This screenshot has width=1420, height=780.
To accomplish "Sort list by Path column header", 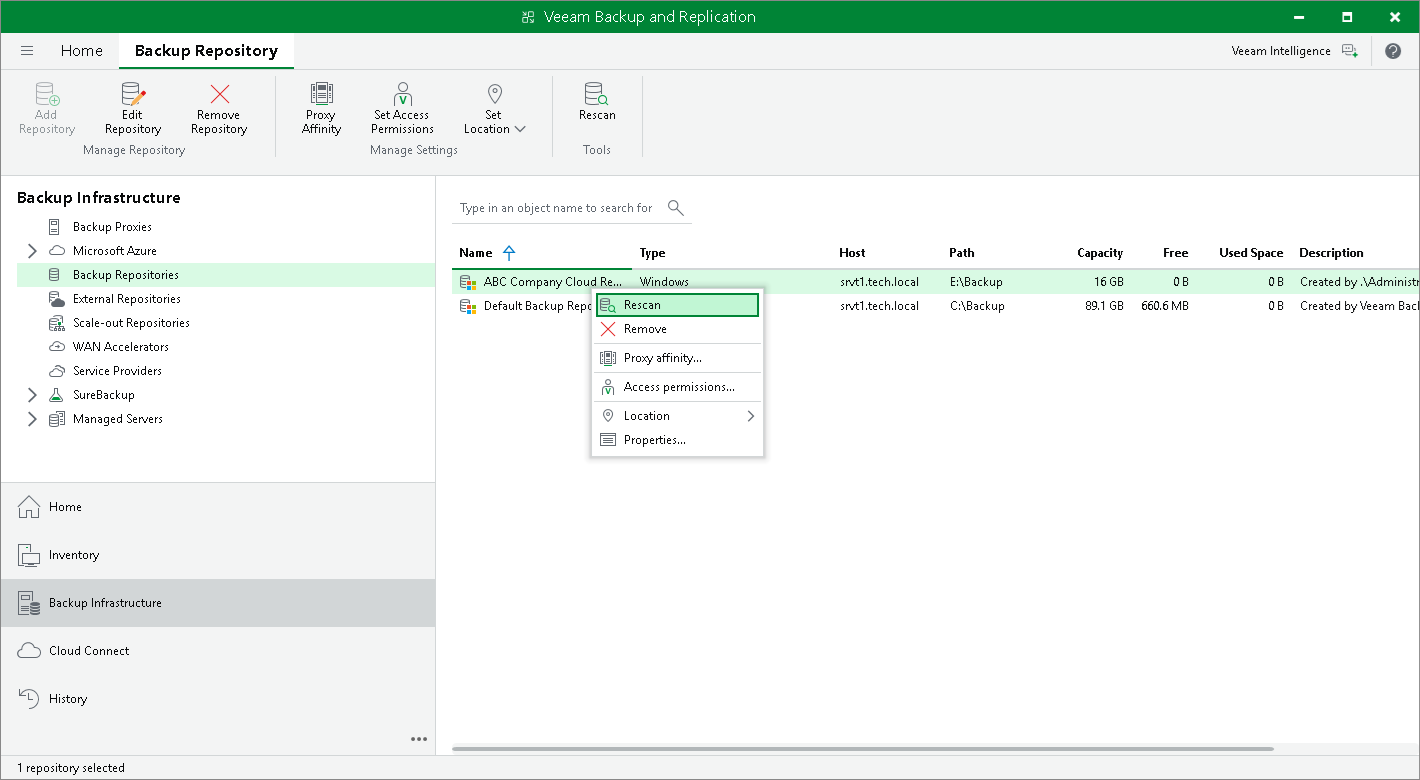I will coord(962,253).
